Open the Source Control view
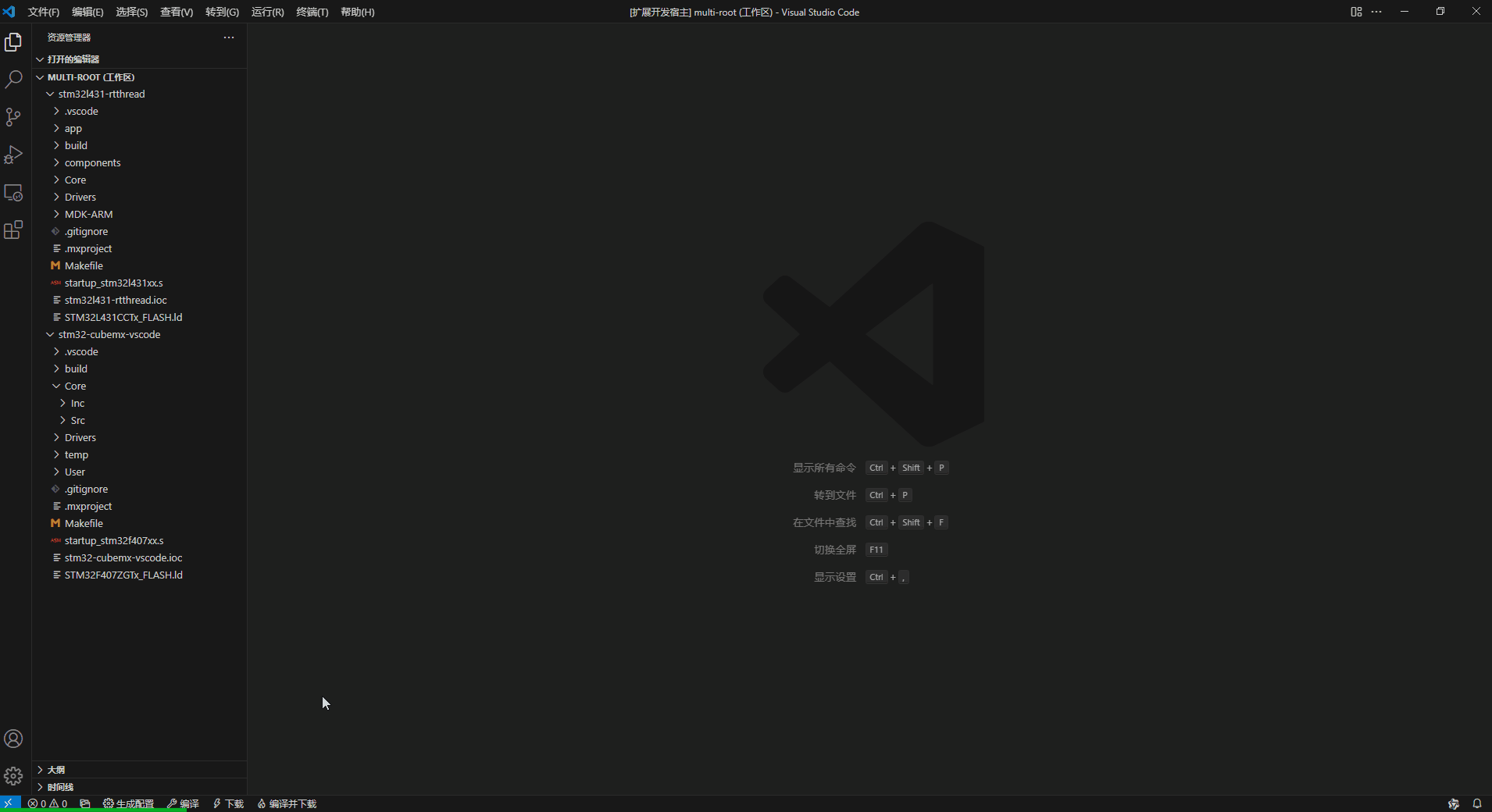Viewport: 1492px width, 812px height. coord(13,117)
